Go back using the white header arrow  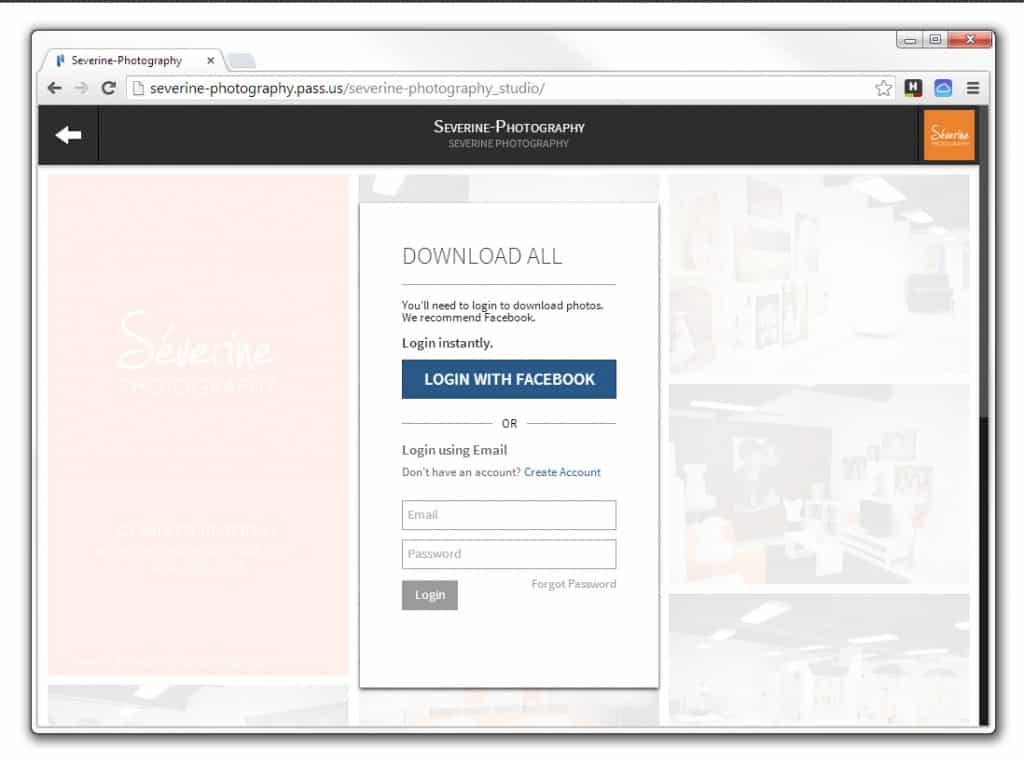point(68,135)
